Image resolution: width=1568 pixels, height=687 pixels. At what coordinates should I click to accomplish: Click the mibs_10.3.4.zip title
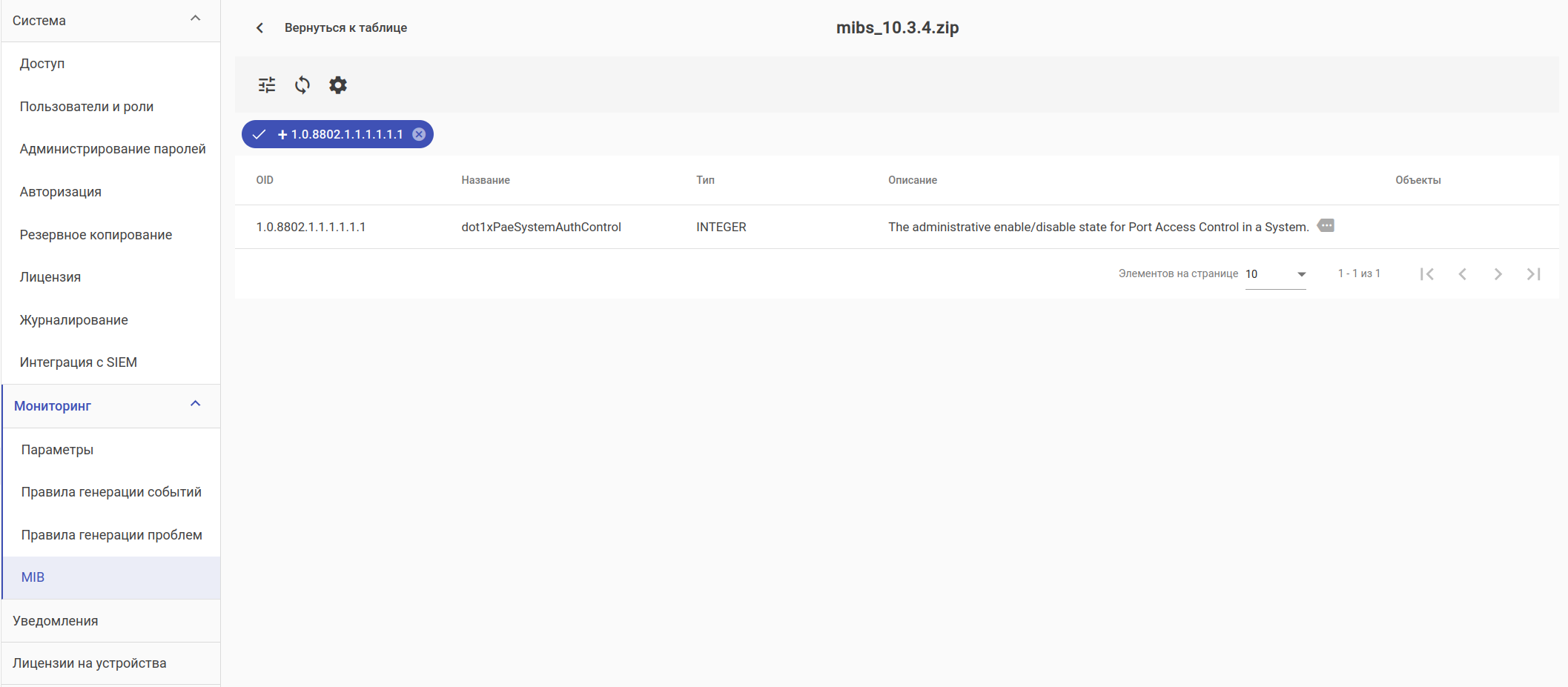[897, 27]
